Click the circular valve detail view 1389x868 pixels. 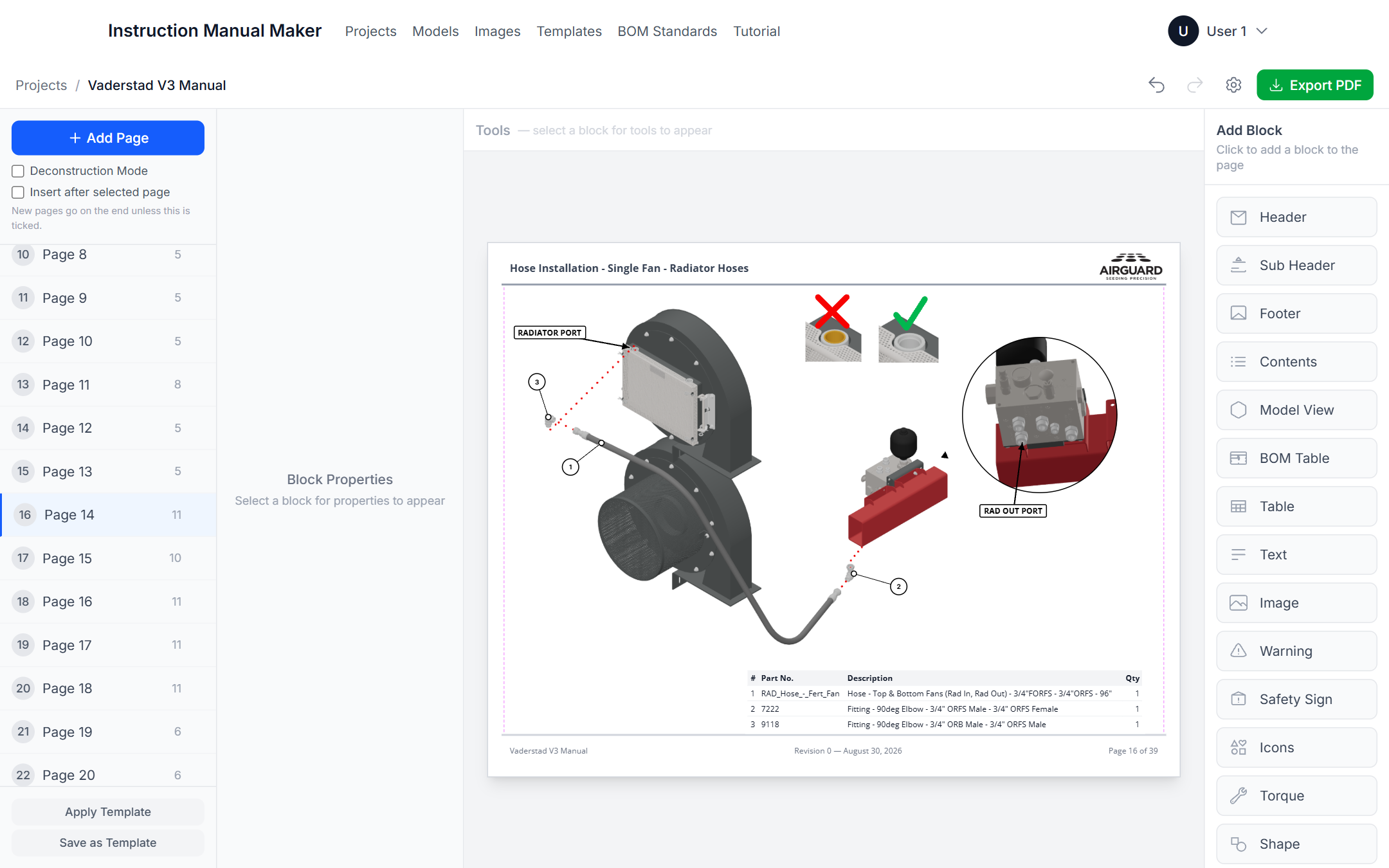[x=1040, y=415]
